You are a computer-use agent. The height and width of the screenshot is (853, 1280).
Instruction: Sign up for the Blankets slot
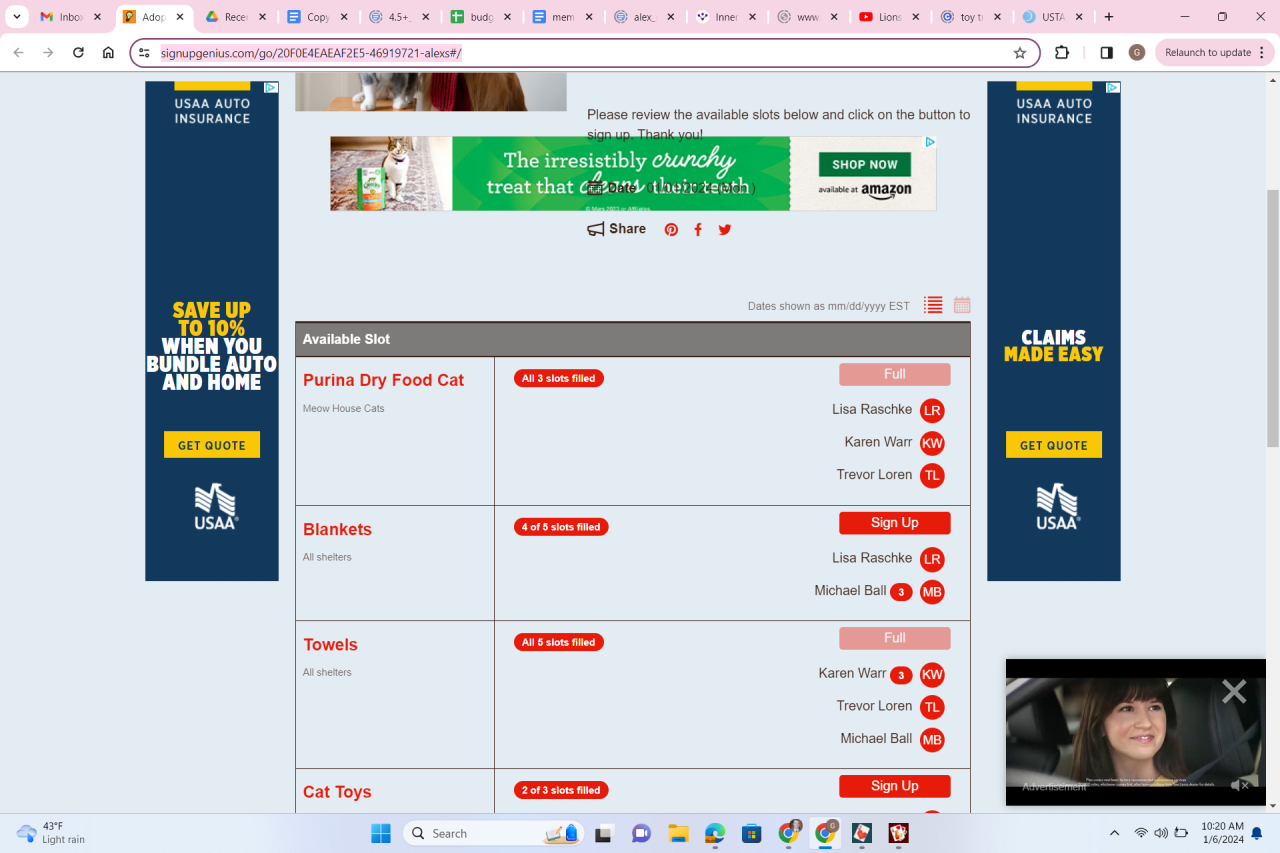click(x=895, y=523)
